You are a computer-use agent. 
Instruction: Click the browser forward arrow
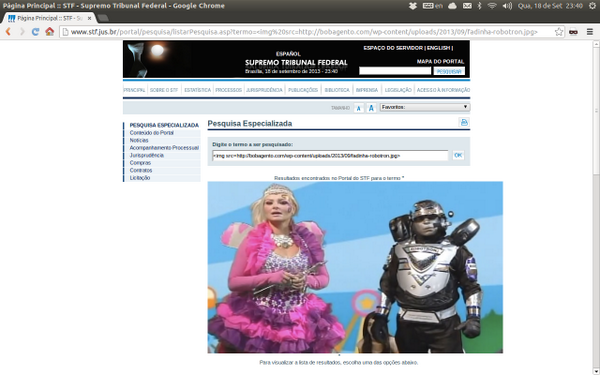click(22, 32)
